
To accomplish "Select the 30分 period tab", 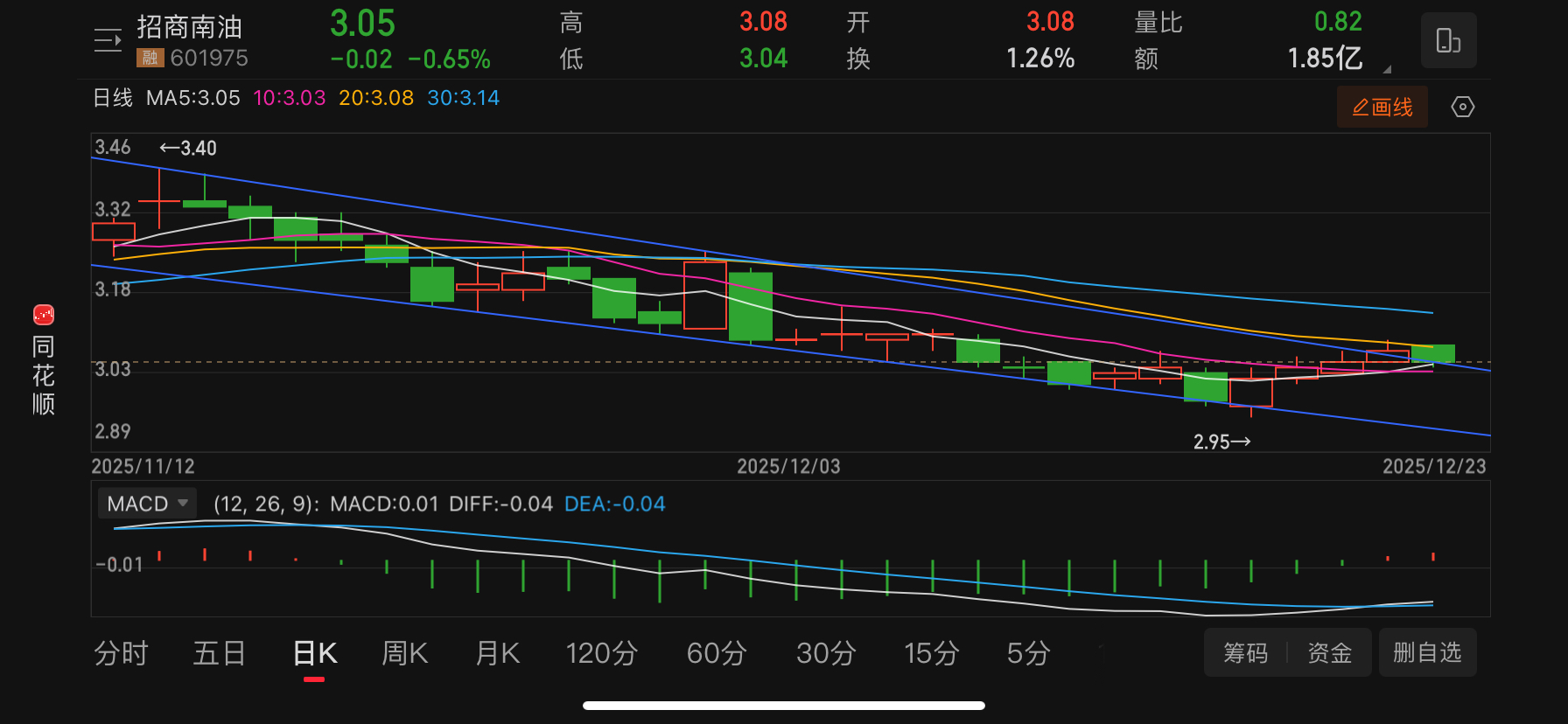I will [x=825, y=653].
